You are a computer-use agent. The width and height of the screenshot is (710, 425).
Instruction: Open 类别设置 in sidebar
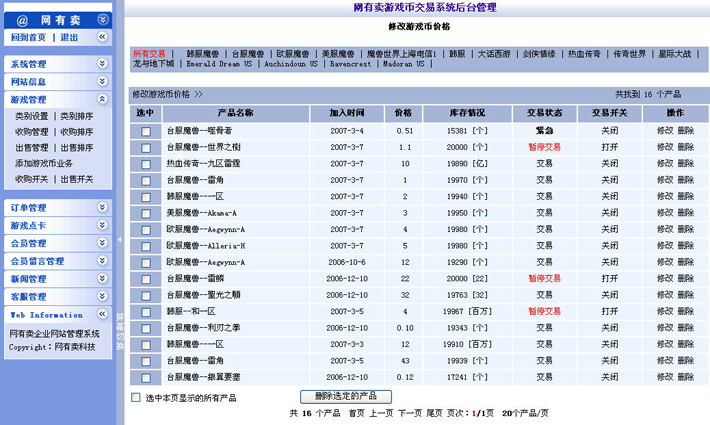click(31, 116)
